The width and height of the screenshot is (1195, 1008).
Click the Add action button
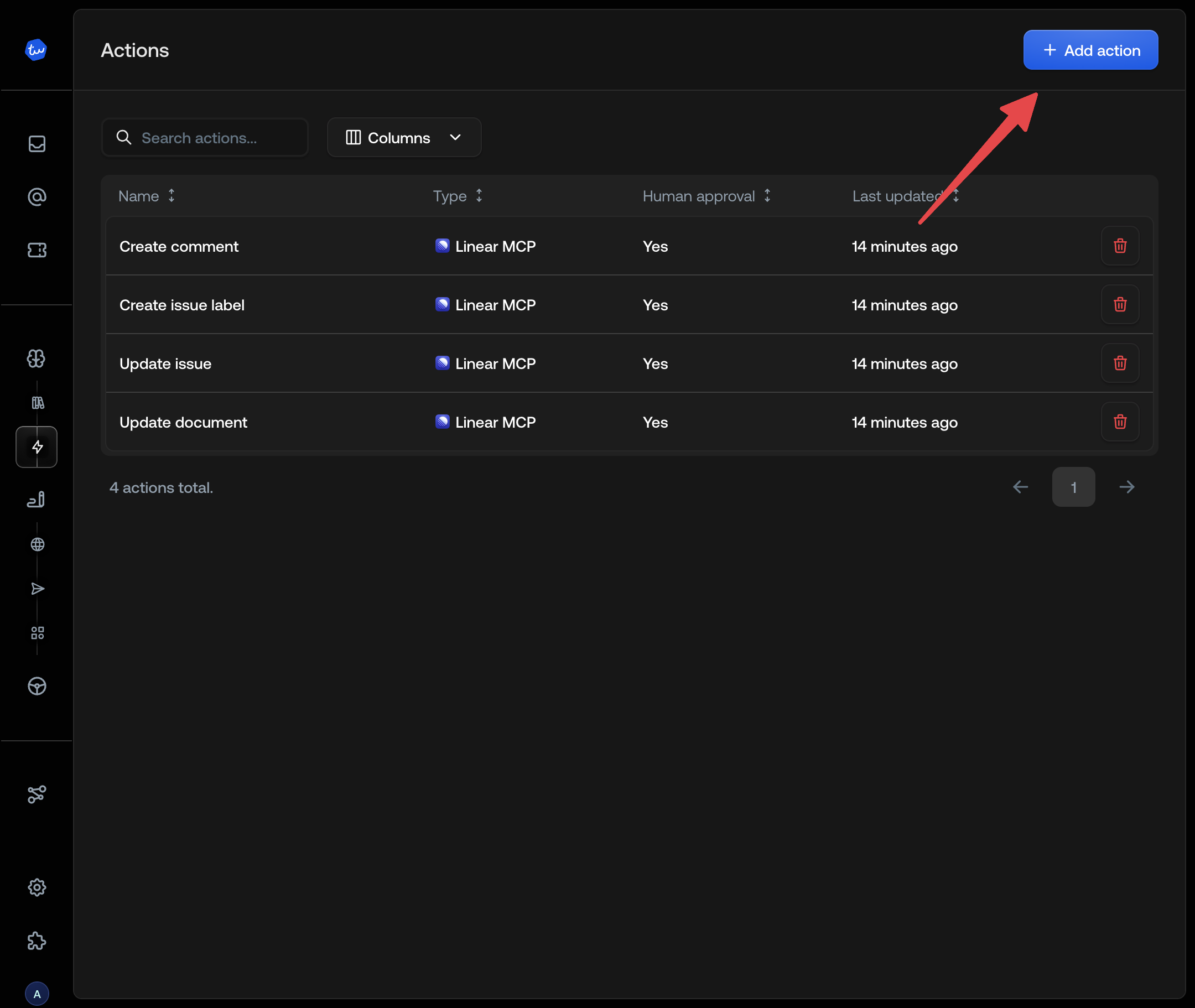(1090, 50)
